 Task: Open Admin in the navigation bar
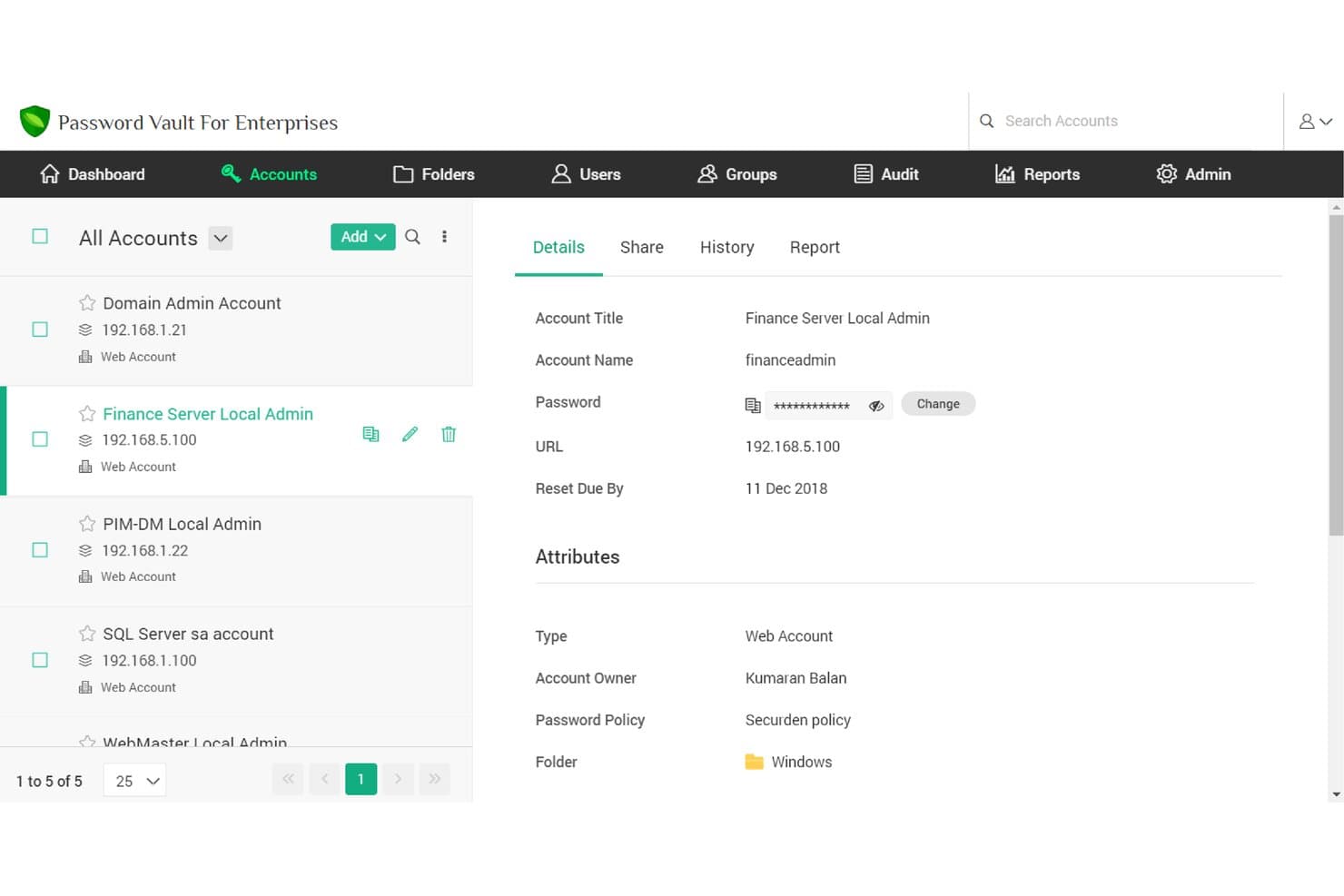tap(1193, 174)
